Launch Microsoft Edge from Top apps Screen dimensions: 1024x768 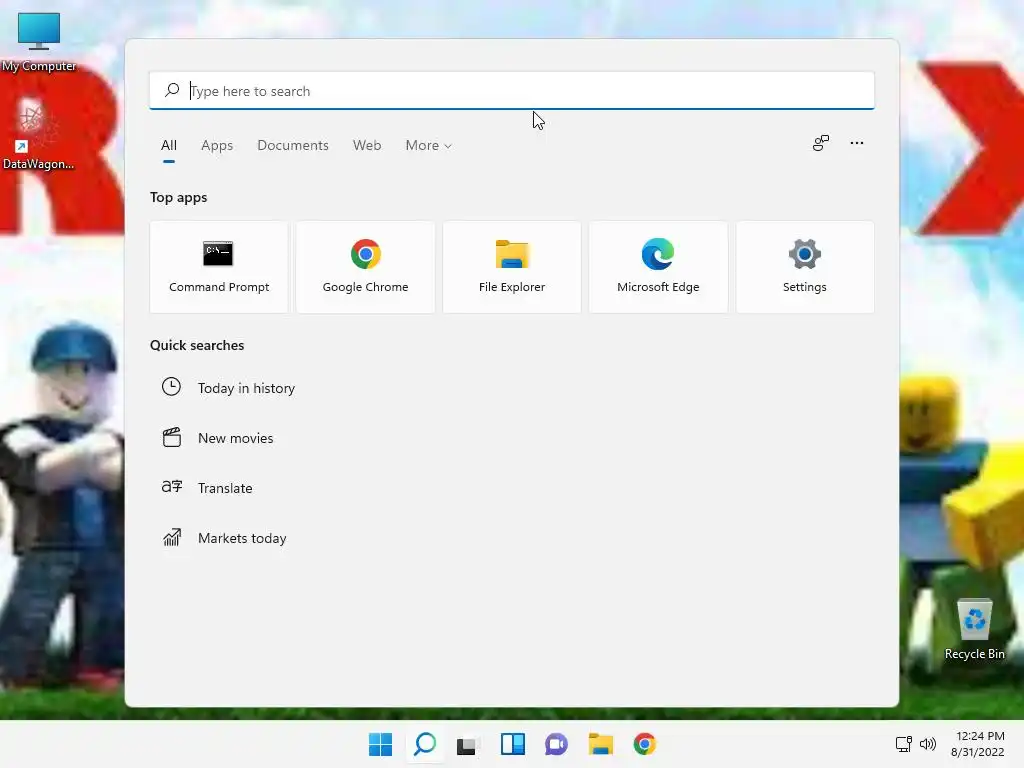[x=658, y=267]
